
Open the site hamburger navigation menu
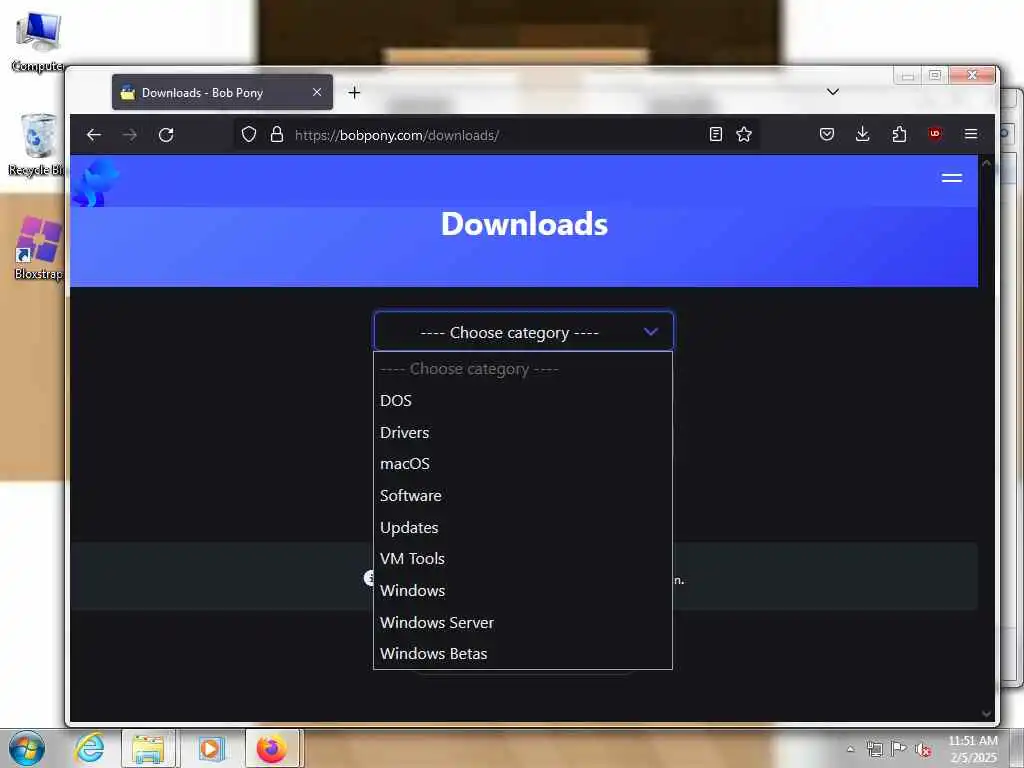tap(952, 178)
